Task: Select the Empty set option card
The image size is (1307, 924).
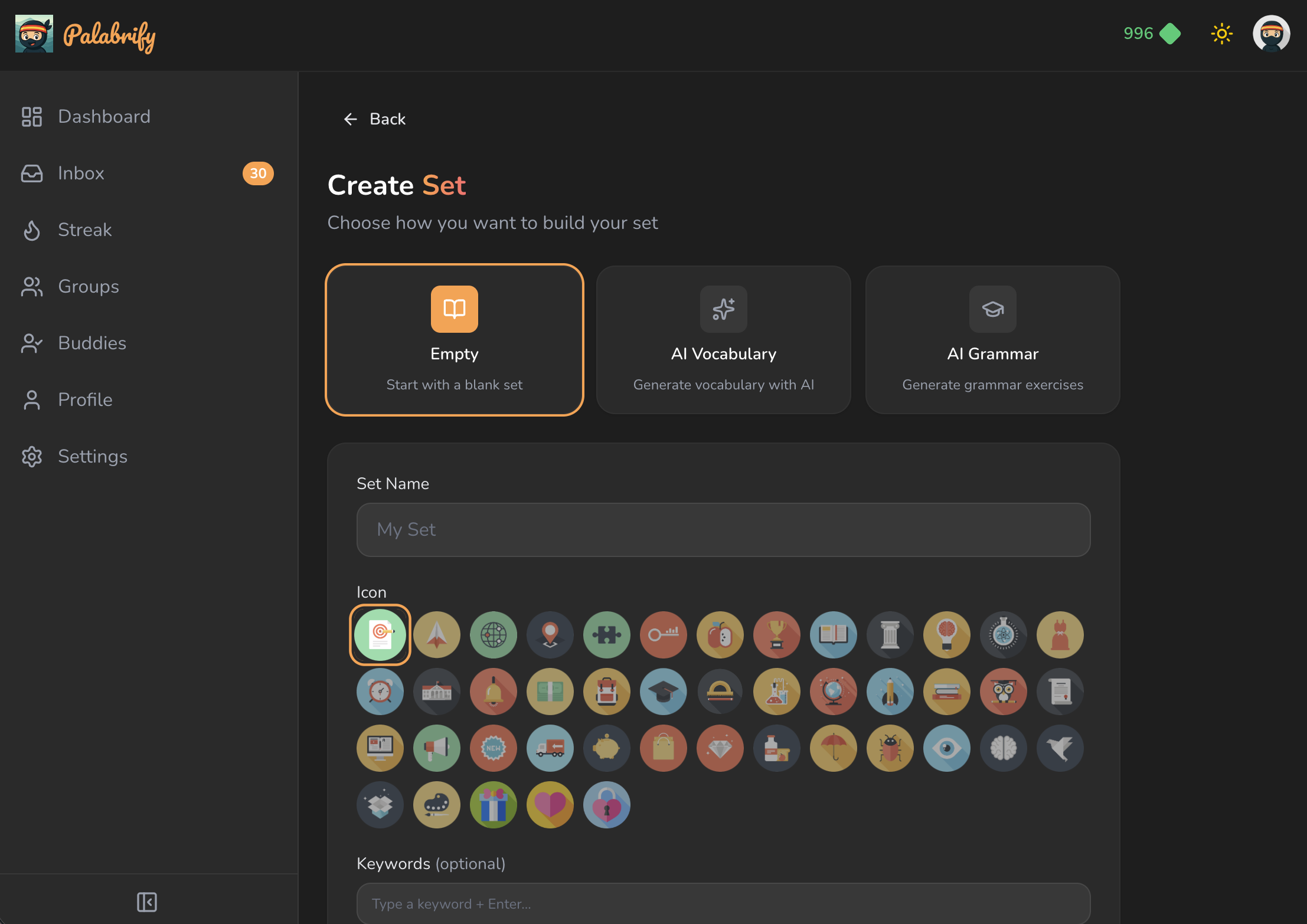Action: pyautogui.click(x=455, y=340)
